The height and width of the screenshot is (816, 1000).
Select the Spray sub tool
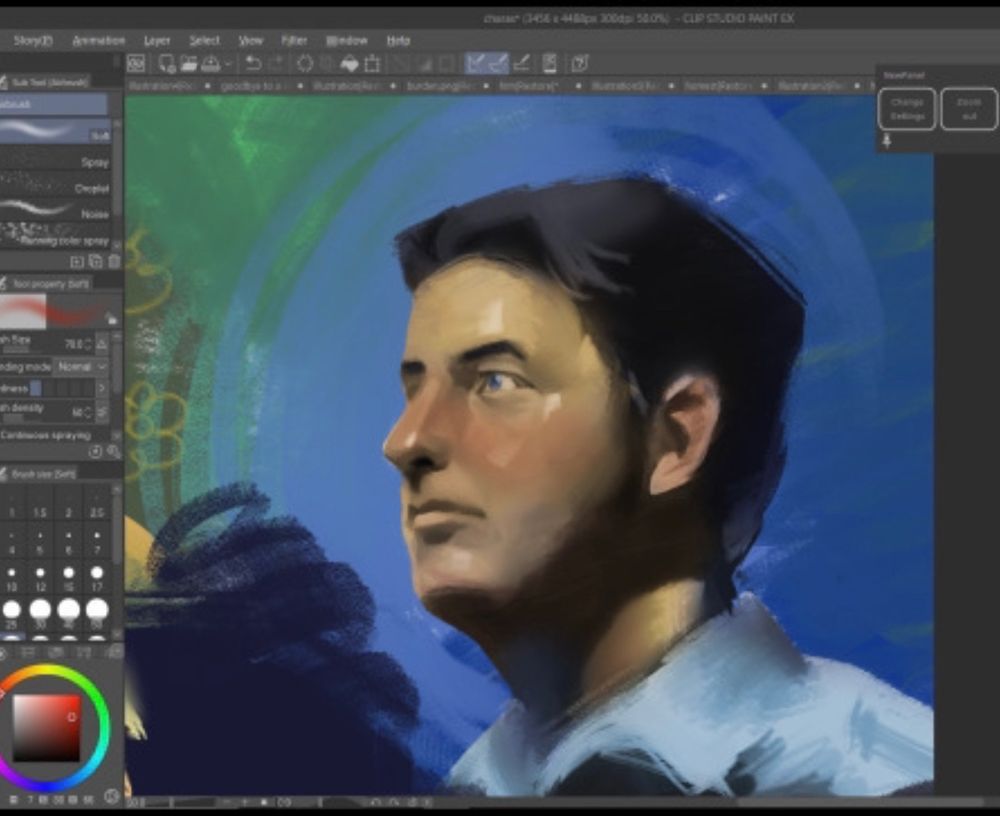click(55, 157)
